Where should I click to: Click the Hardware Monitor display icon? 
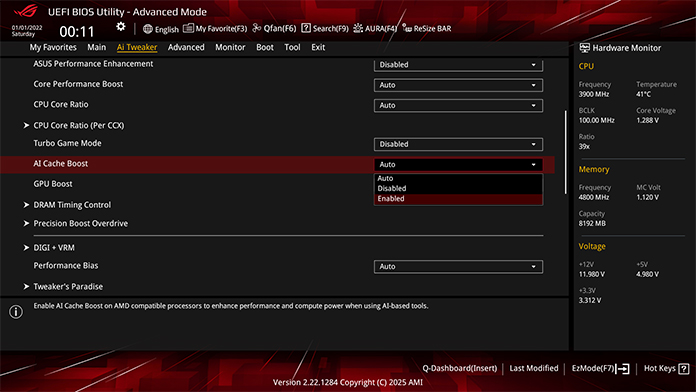(585, 48)
